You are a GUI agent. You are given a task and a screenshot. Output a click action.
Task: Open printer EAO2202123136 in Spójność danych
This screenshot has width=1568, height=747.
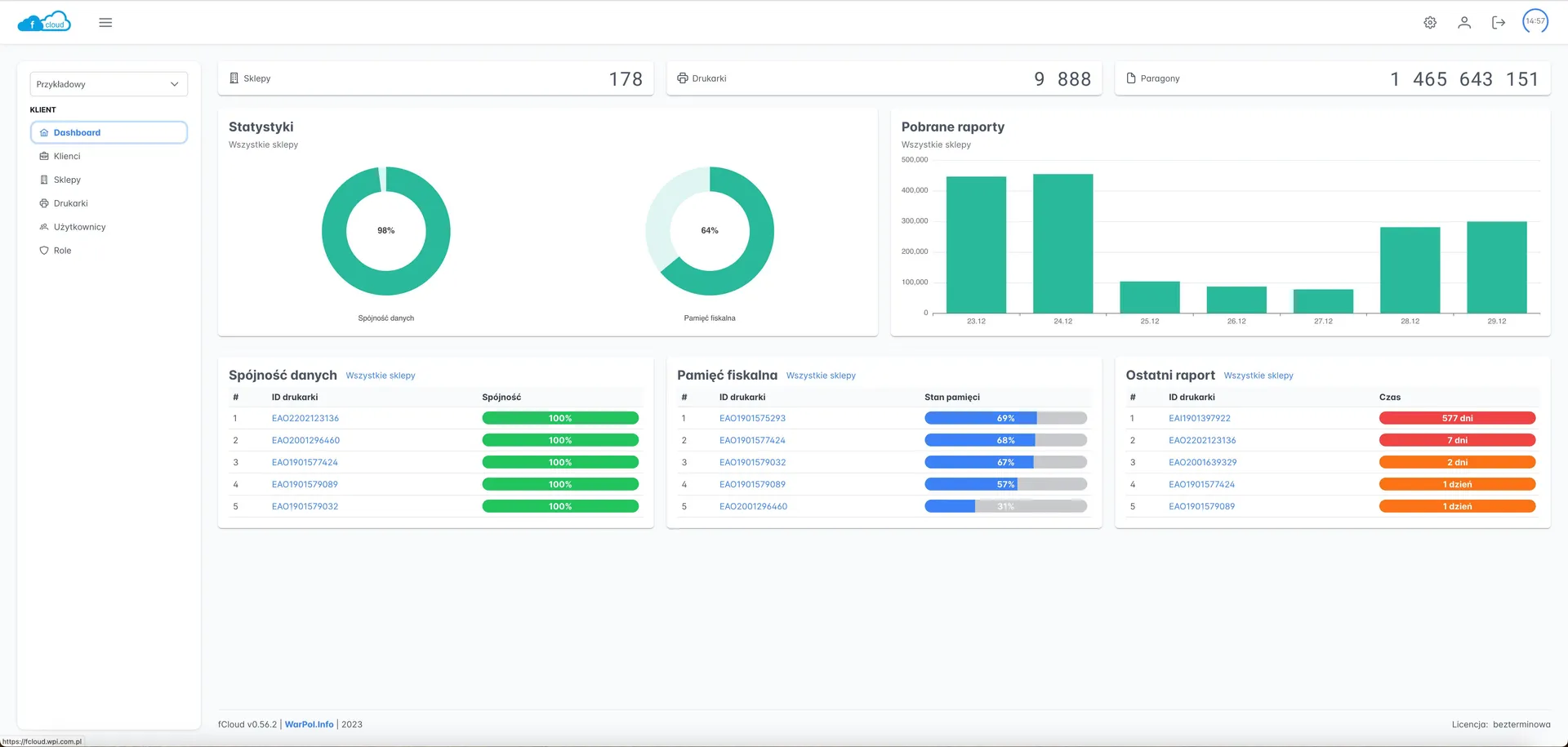point(305,418)
